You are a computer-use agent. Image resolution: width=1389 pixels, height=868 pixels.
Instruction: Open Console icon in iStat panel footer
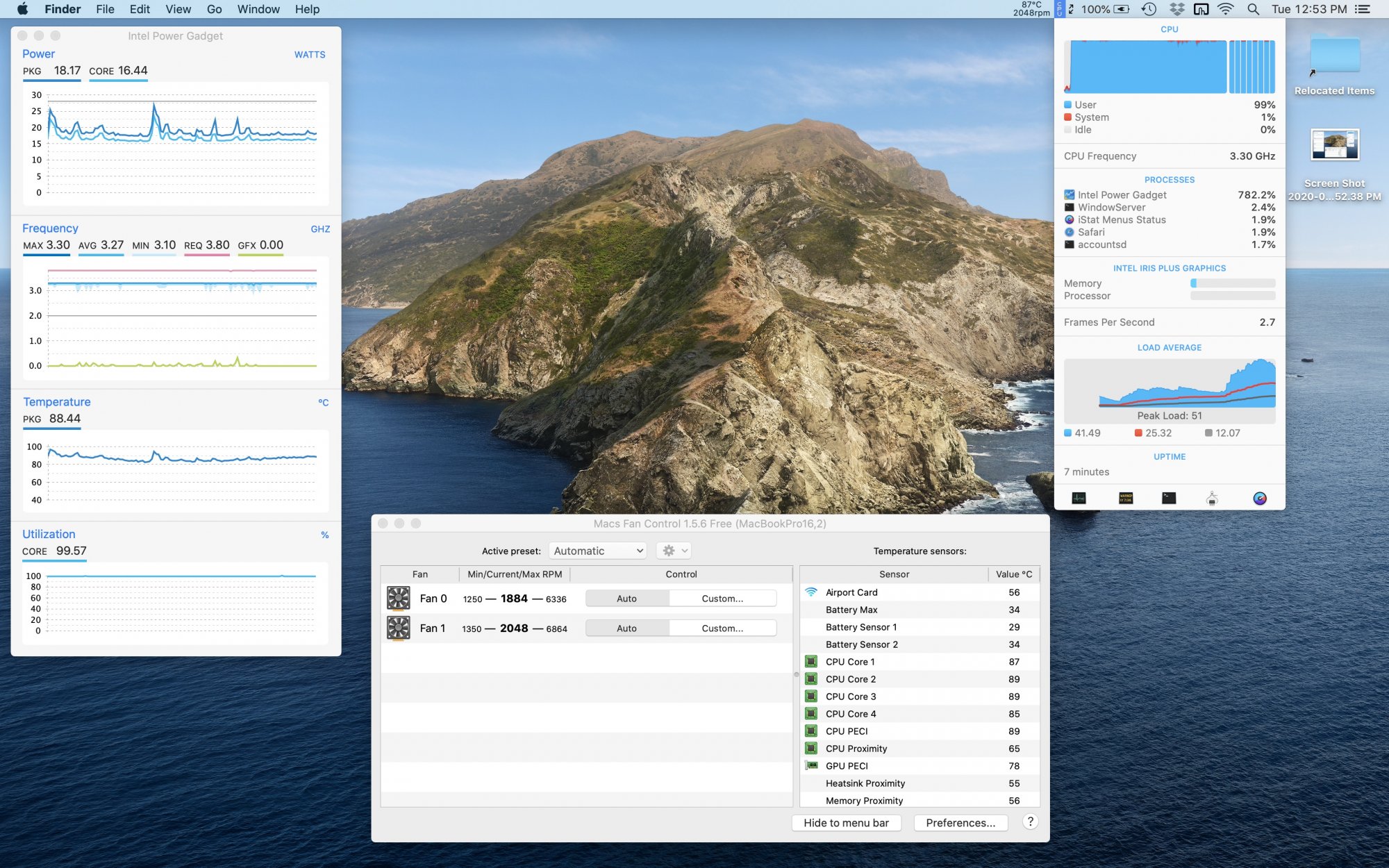click(1126, 498)
